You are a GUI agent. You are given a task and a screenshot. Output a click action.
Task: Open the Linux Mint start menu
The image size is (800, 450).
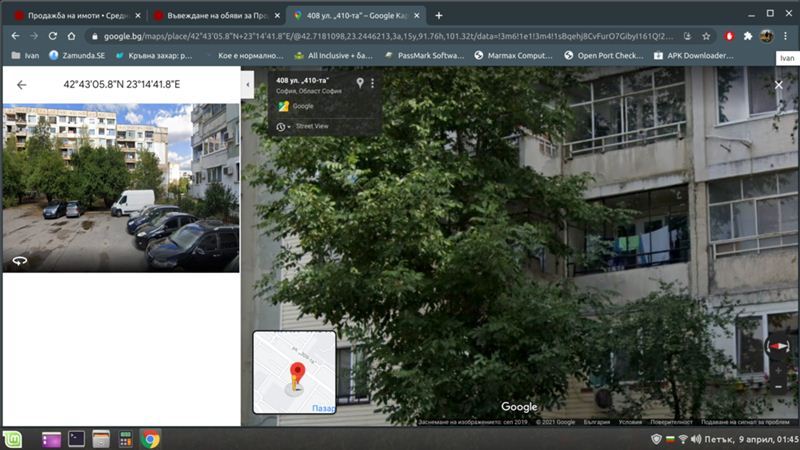tap(16, 438)
